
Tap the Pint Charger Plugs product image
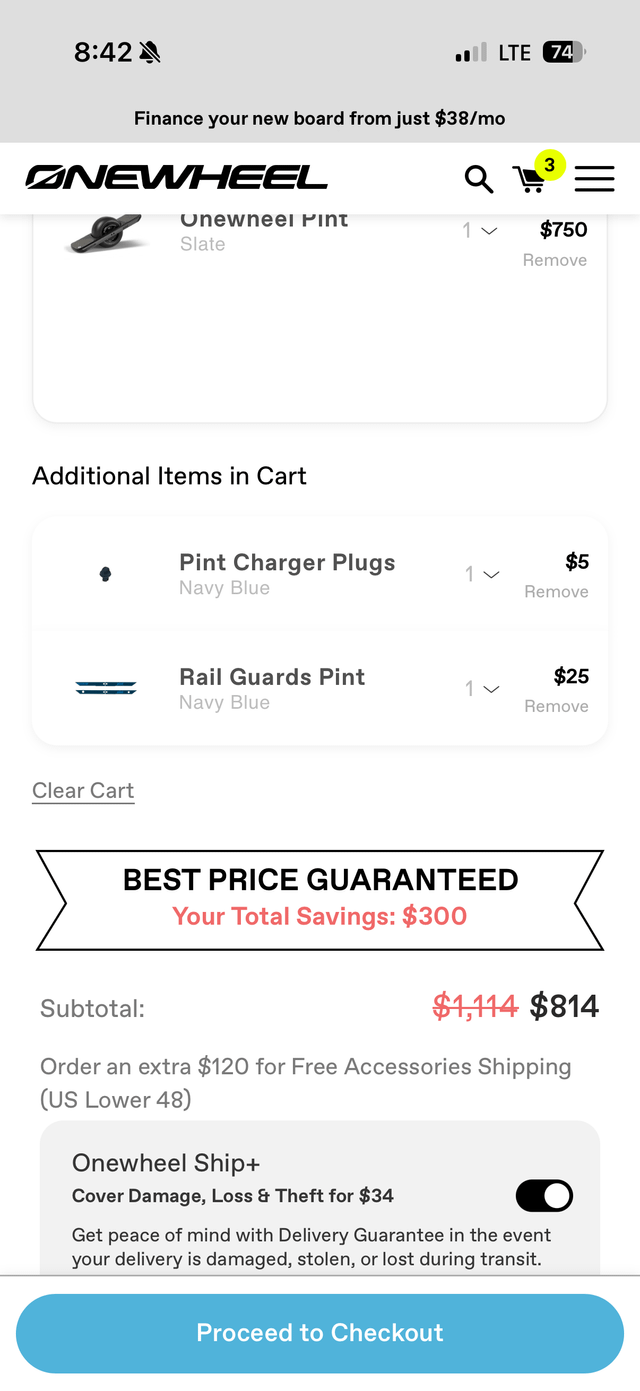(x=105, y=574)
